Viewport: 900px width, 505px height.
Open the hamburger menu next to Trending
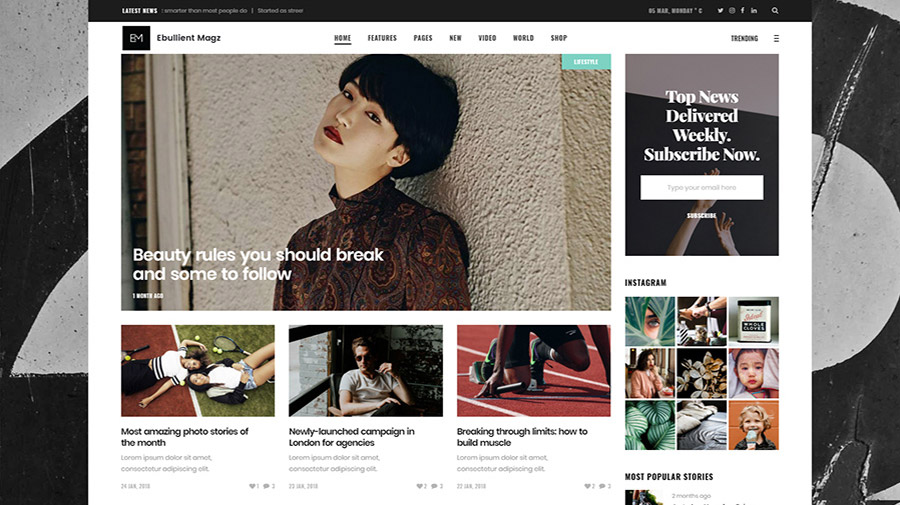click(x=776, y=38)
